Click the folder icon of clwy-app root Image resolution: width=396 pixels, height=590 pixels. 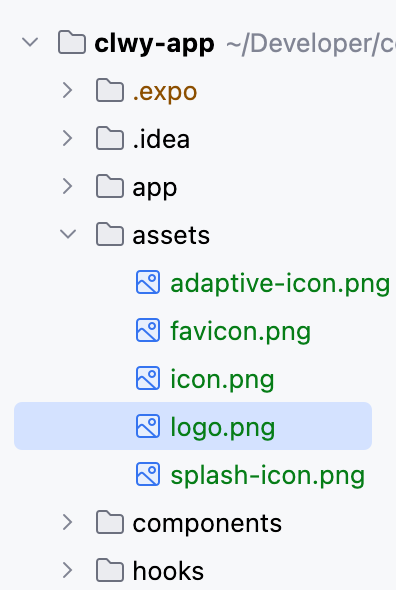pos(72,42)
